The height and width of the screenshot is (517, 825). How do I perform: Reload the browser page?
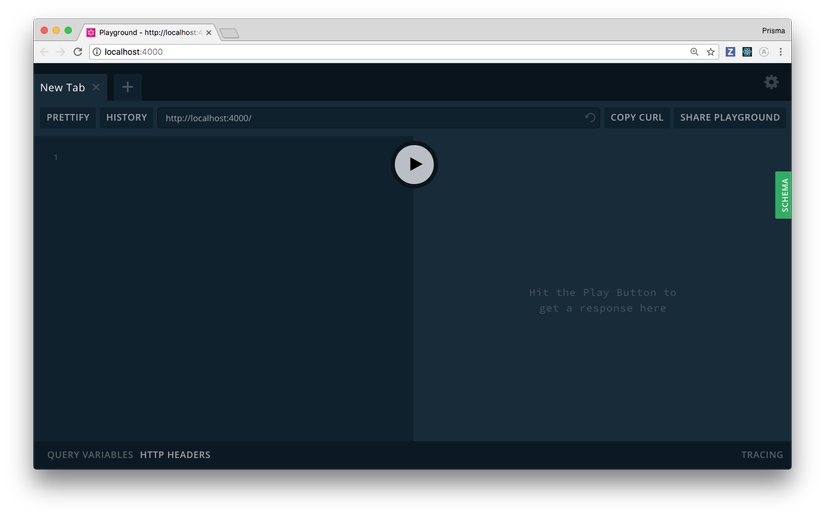78,52
